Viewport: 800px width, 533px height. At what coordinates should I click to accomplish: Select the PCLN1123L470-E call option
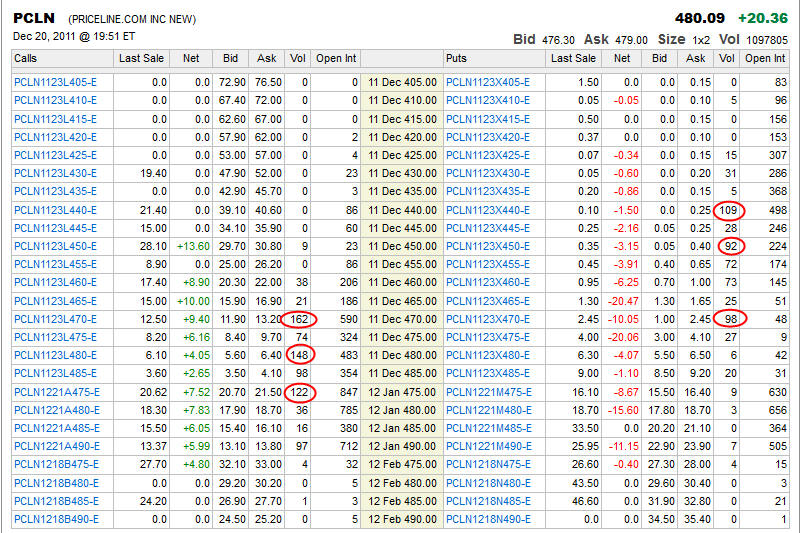pos(55,319)
